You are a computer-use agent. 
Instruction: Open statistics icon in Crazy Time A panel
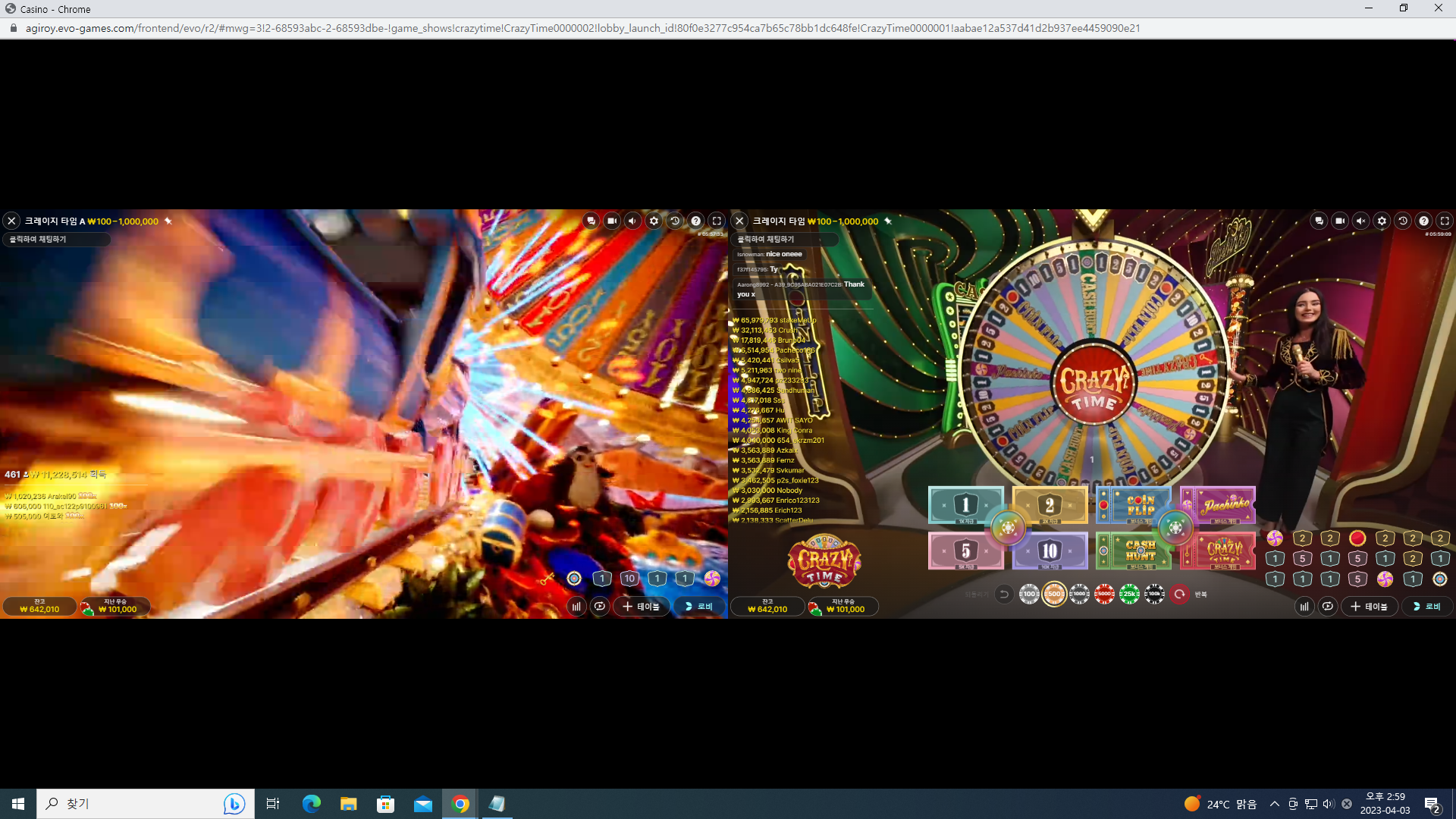(x=576, y=607)
